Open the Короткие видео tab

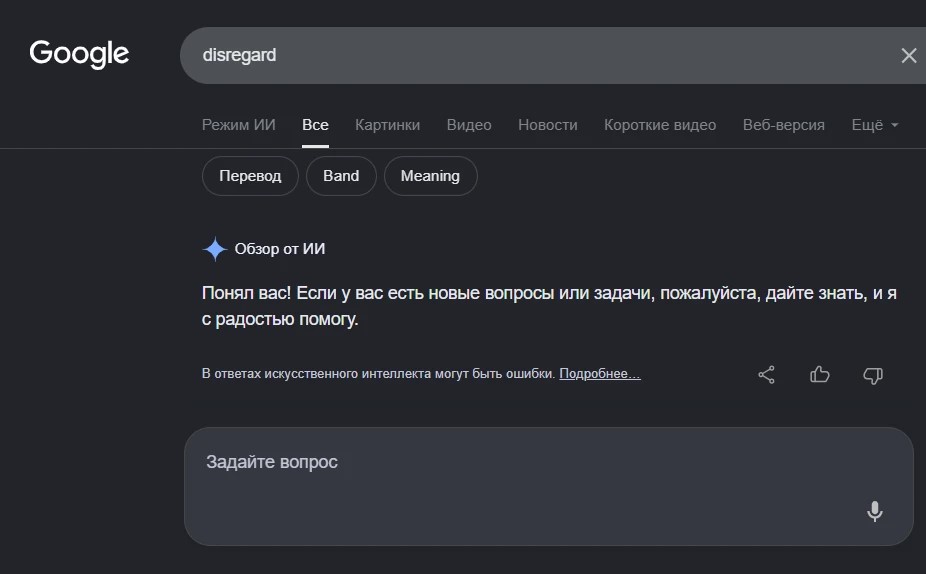(x=660, y=125)
